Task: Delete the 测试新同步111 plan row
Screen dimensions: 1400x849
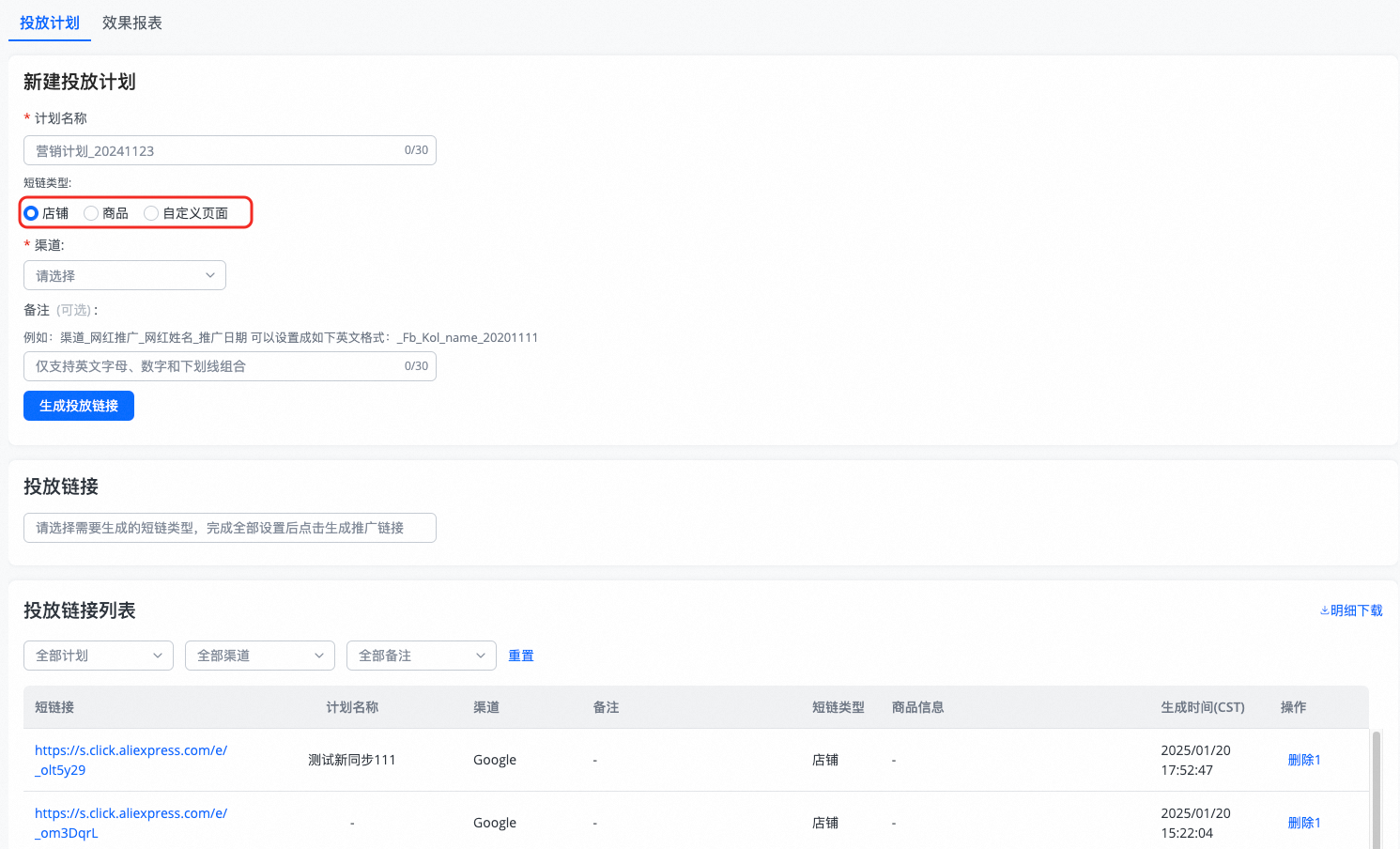Action: 1303,760
